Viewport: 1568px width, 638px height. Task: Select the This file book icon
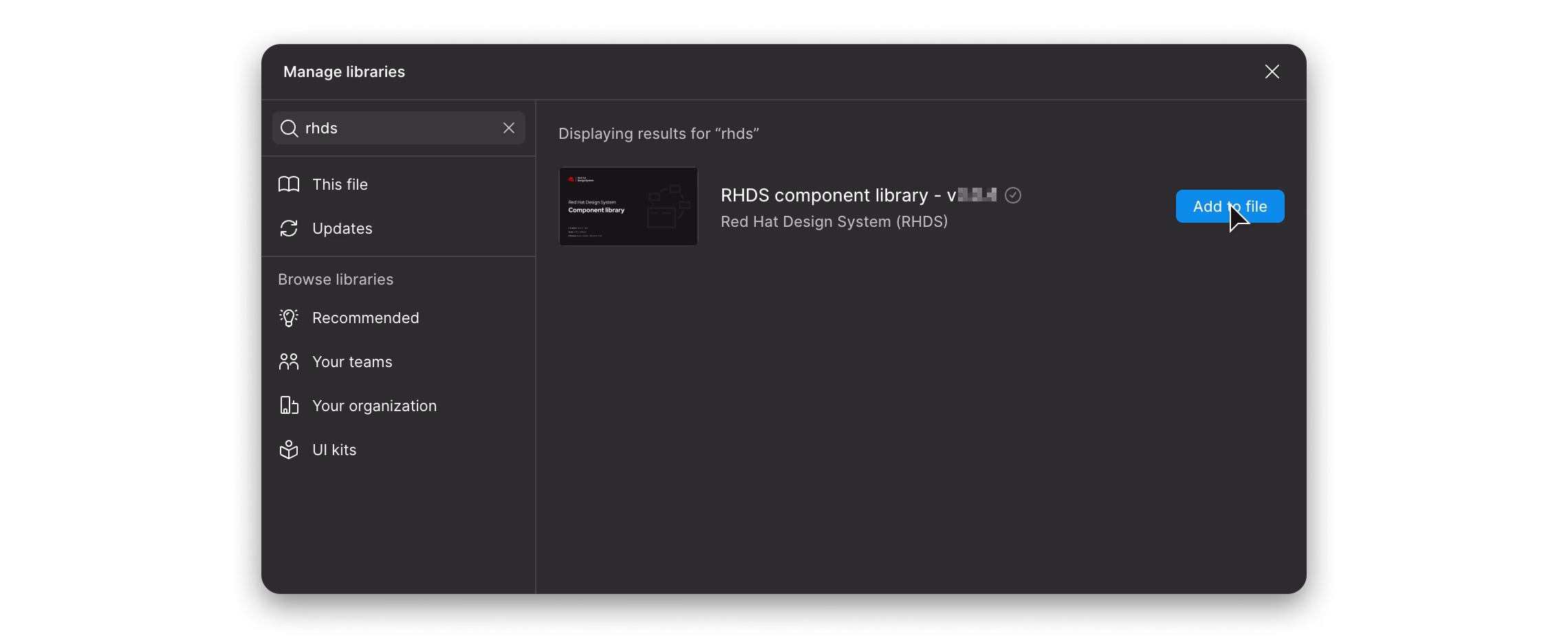tap(289, 184)
